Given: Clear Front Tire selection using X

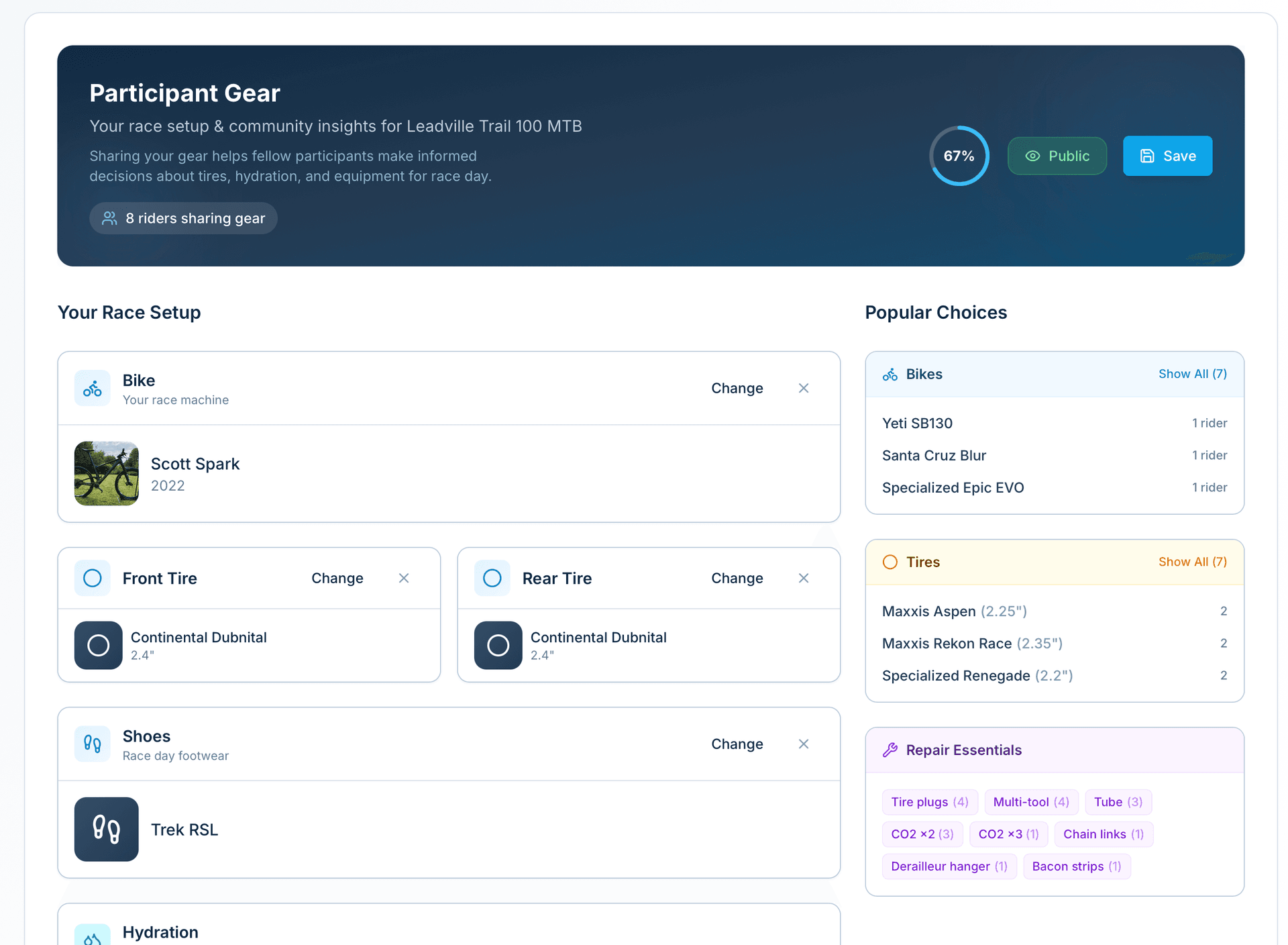Looking at the screenshot, I should coord(403,578).
